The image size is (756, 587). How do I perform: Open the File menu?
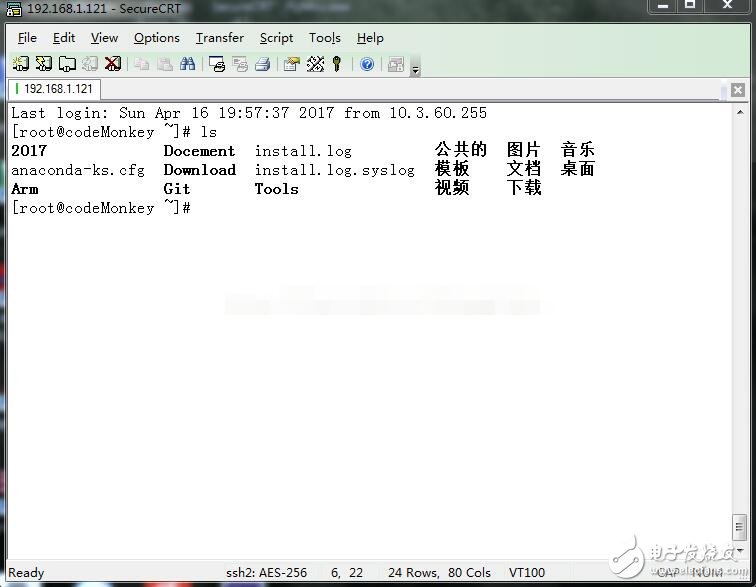[27, 38]
